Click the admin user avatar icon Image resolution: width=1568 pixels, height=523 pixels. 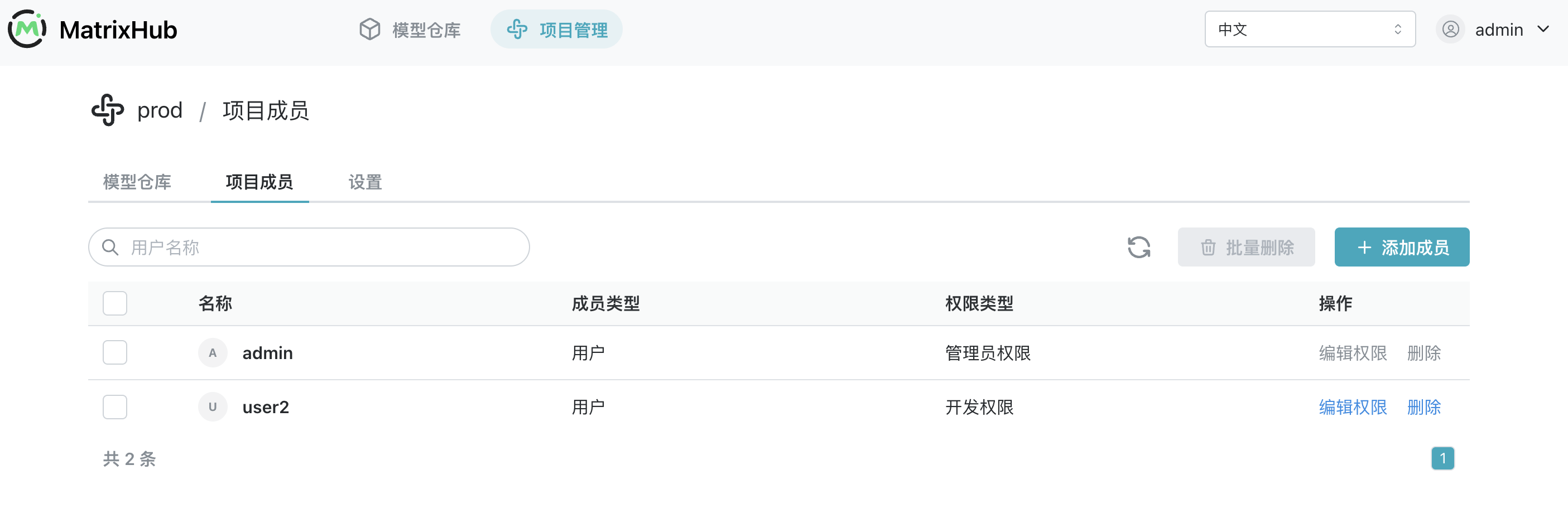click(x=1450, y=29)
